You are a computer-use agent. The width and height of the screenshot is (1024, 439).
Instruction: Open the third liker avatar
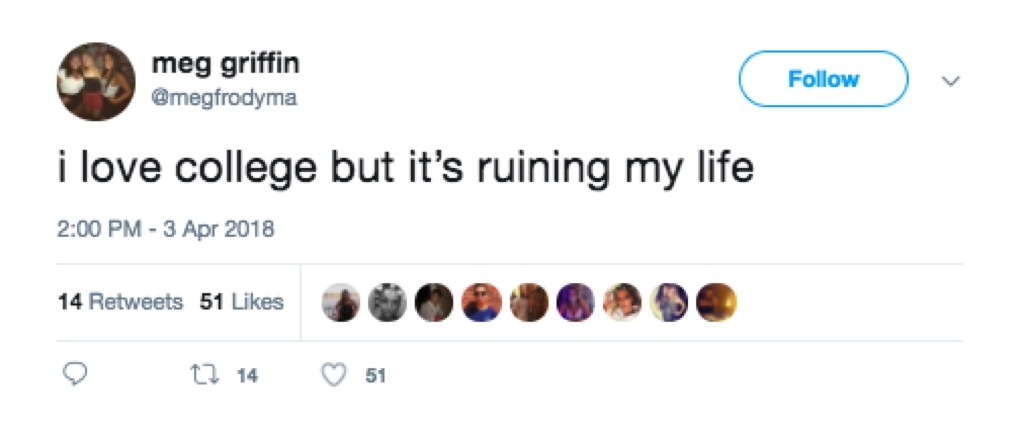(x=434, y=302)
